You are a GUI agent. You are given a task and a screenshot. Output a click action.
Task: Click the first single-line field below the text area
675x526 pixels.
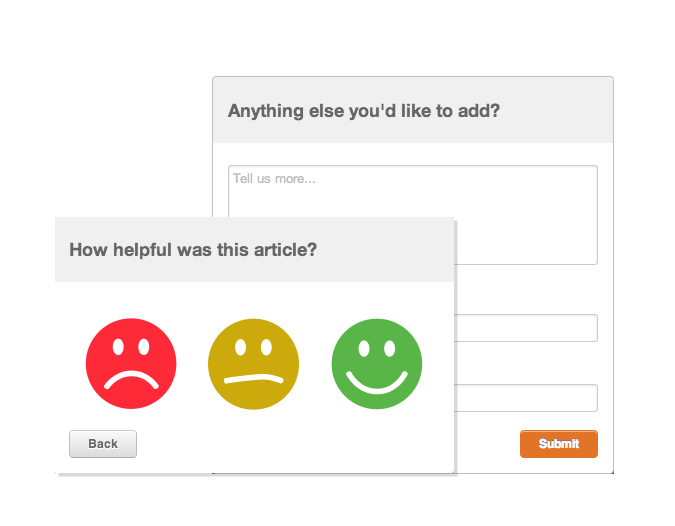526,328
